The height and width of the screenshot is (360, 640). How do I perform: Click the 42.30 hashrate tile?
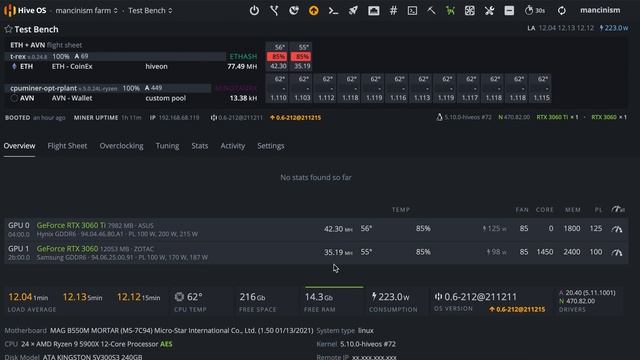tap(277, 66)
